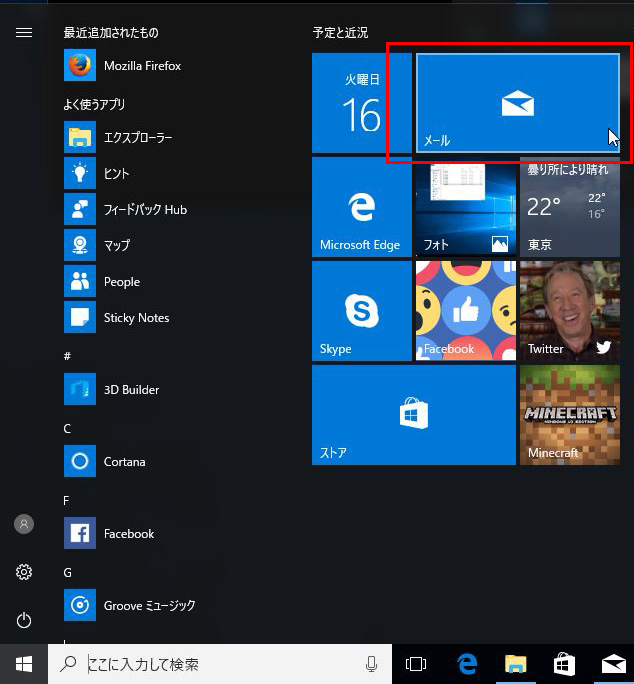The width and height of the screenshot is (634, 684).
Task: Open the Twitter tile
Action: coord(570,311)
